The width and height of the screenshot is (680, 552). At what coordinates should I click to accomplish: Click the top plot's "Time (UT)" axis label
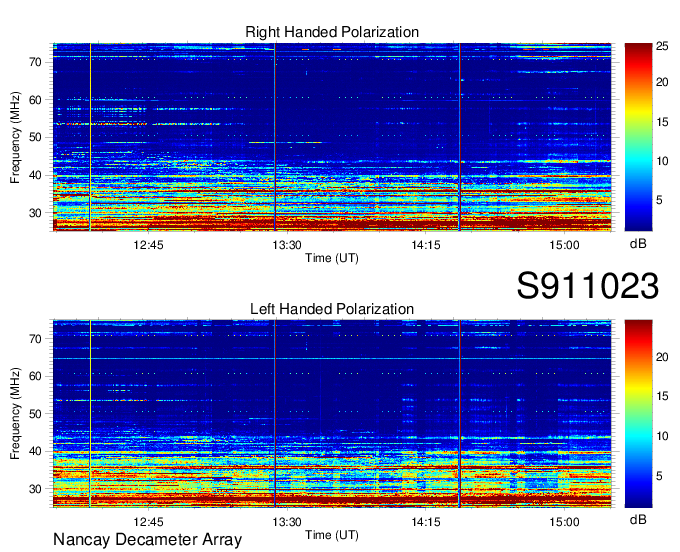point(332,258)
